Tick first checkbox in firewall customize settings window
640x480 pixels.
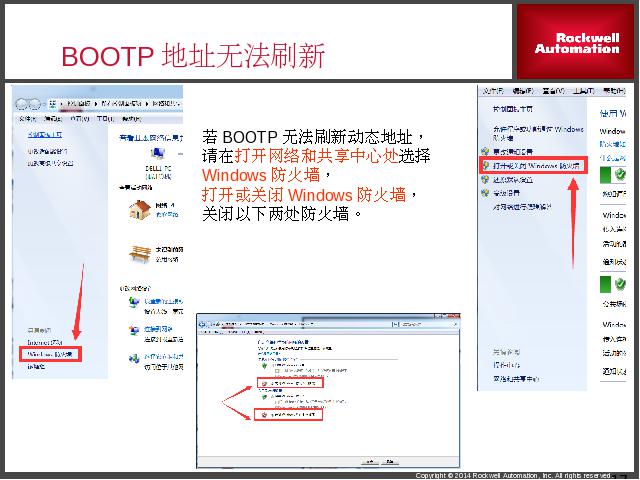[x=278, y=371]
